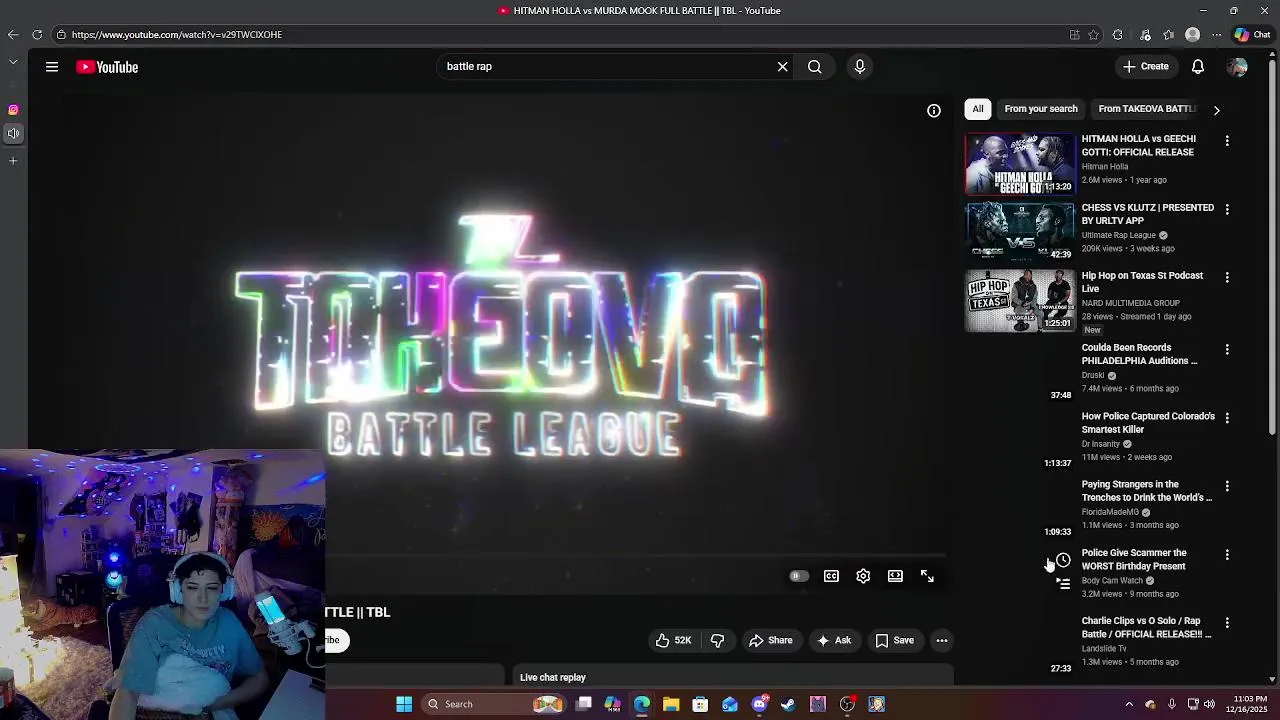Add Police Give Scammer video to Watch Later
The height and width of the screenshot is (720, 1280).
pyautogui.click(x=1063, y=560)
